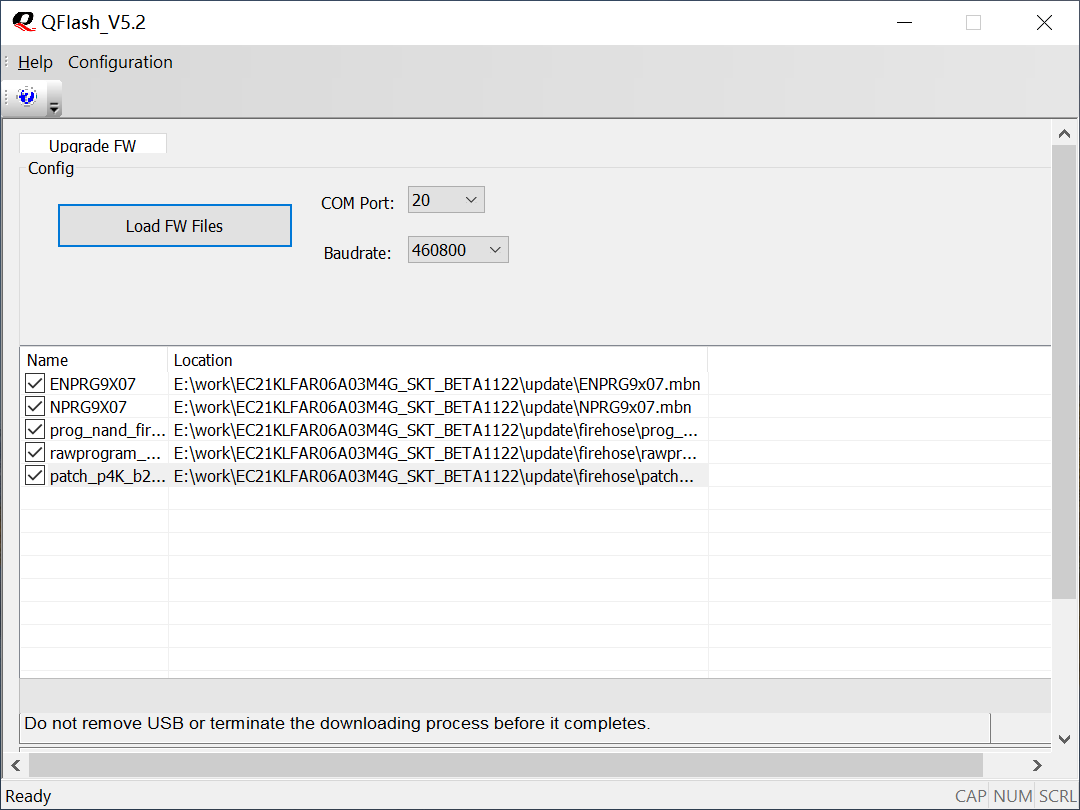Minimize the QFlash window
The image size is (1080, 810).
904,23
